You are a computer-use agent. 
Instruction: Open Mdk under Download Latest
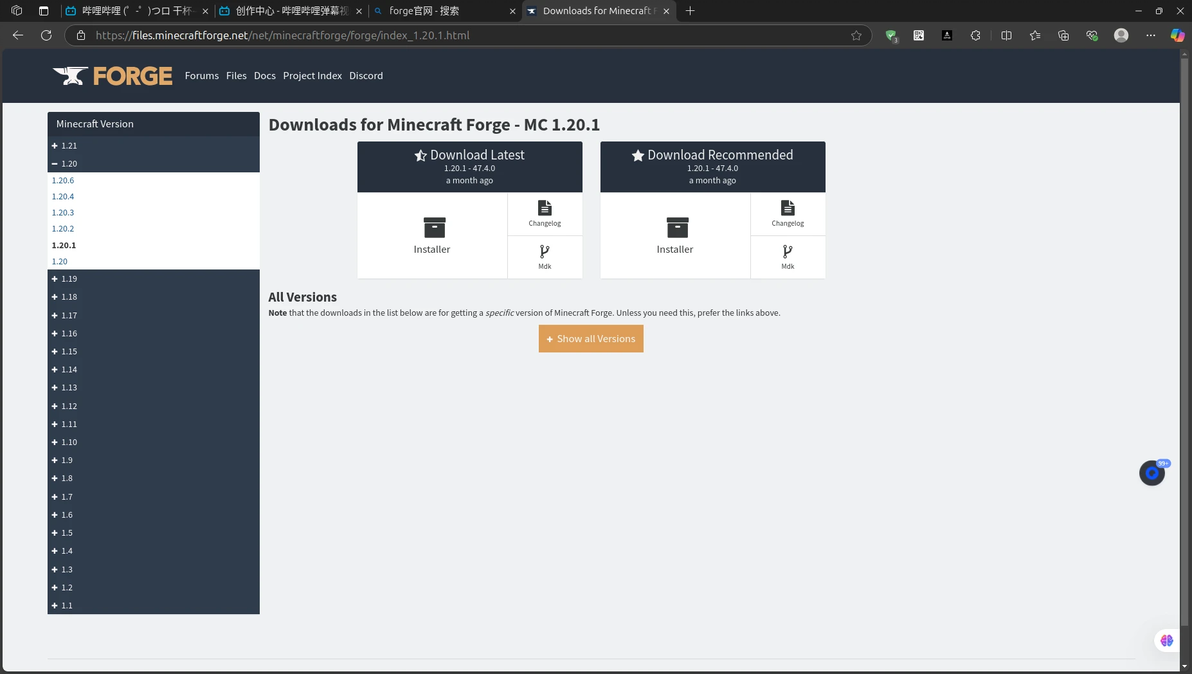tap(544, 257)
